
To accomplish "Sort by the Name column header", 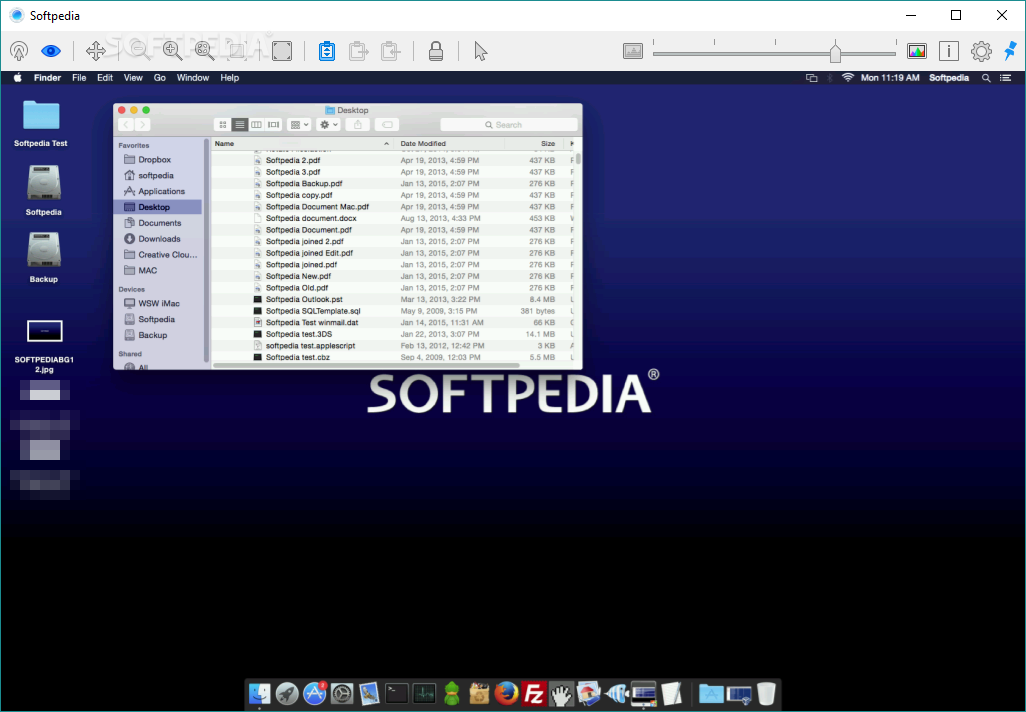I will click(x=302, y=143).
